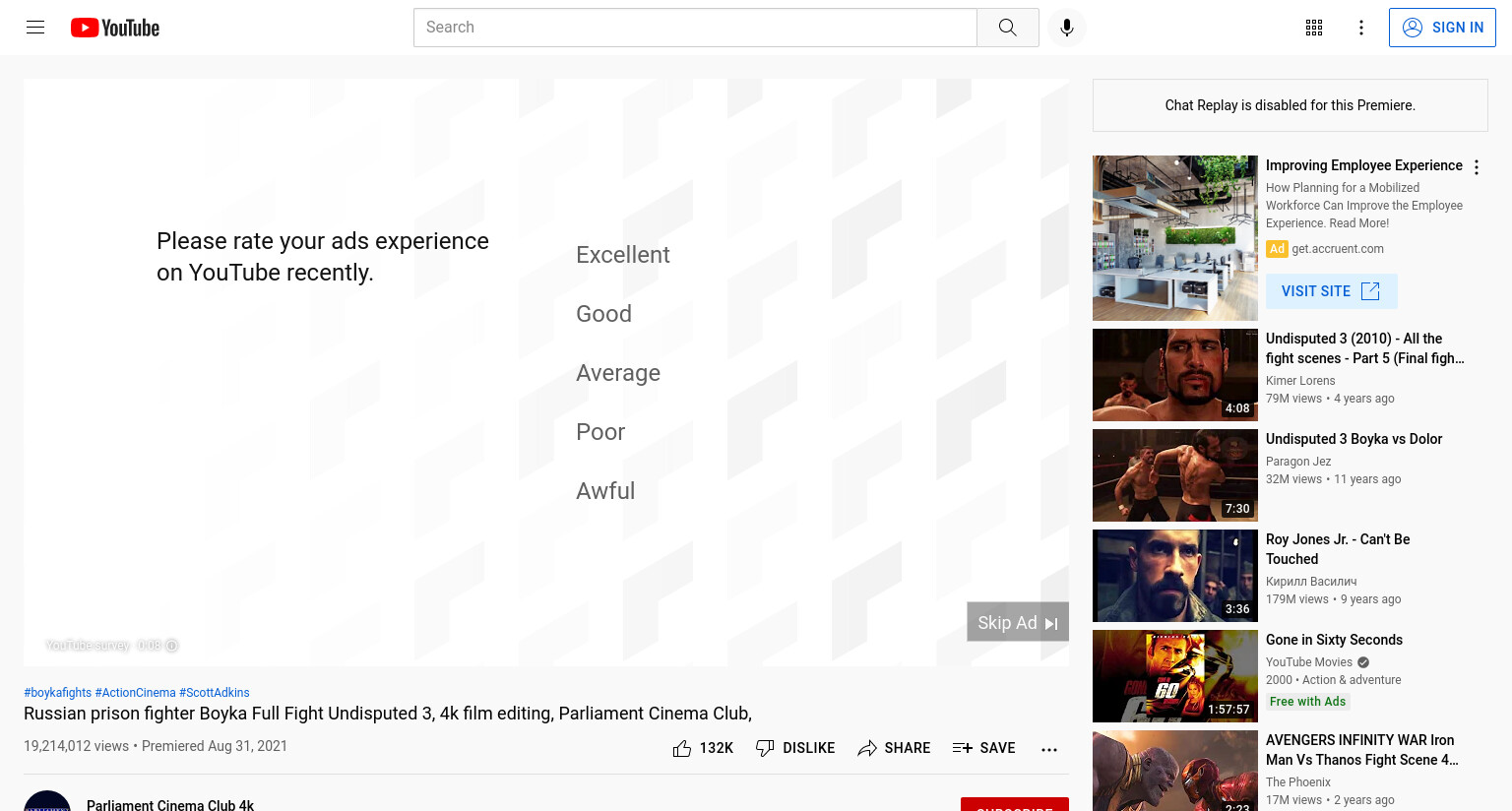
Task: Rate the ads experience as Poor
Action: (x=600, y=432)
